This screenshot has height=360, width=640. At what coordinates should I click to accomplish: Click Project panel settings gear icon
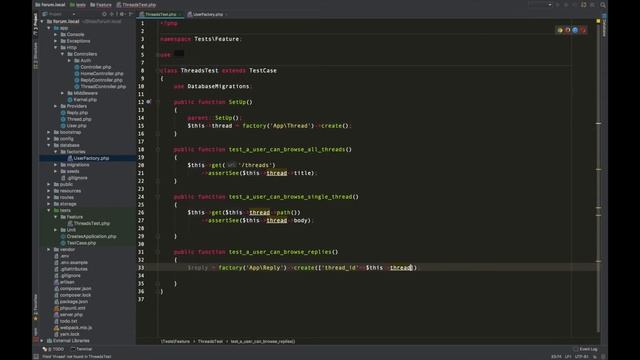[122, 14]
